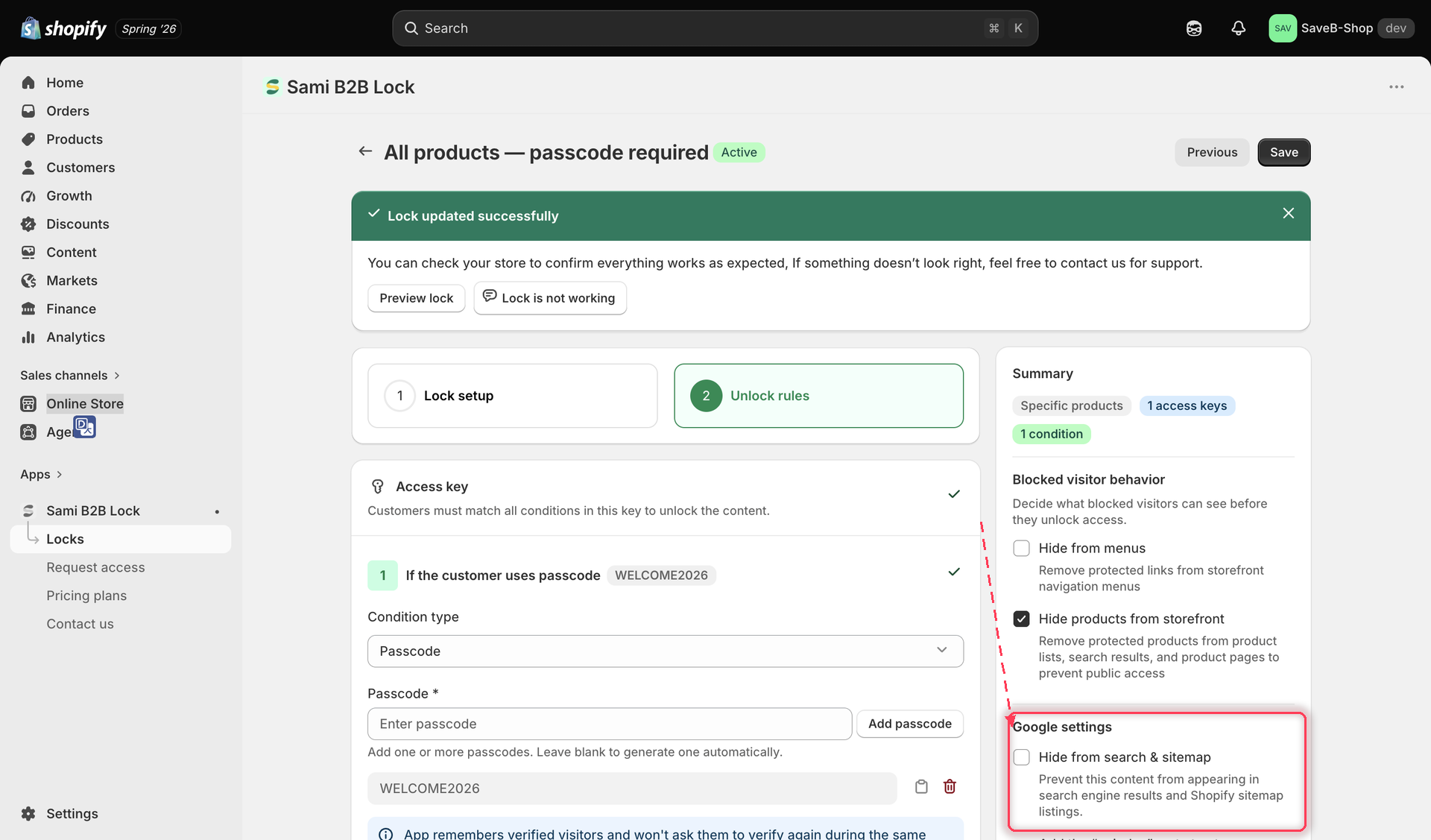Dismiss the Lock updated successfully banner

(1288, 213)
